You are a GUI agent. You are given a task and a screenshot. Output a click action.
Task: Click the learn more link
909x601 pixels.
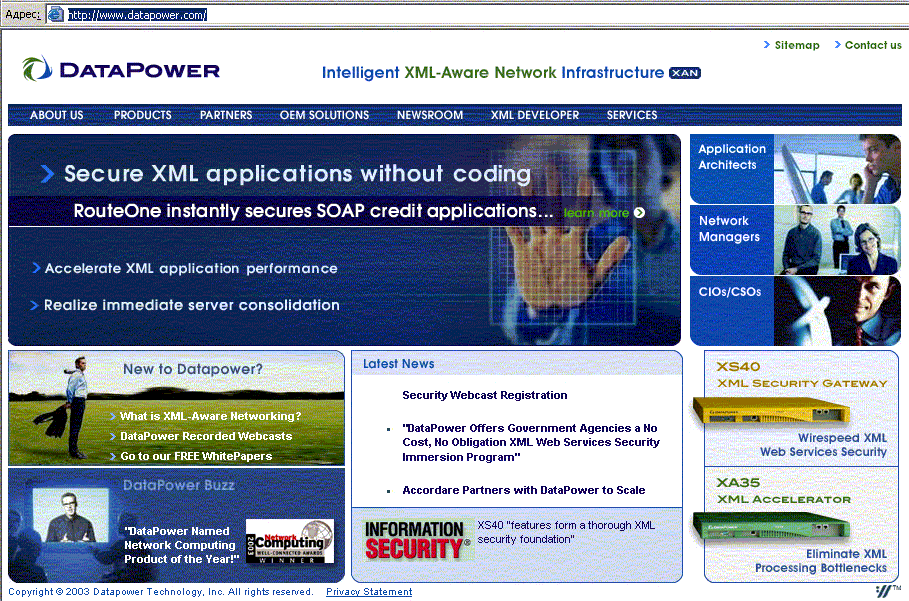(x=597, y=213)
